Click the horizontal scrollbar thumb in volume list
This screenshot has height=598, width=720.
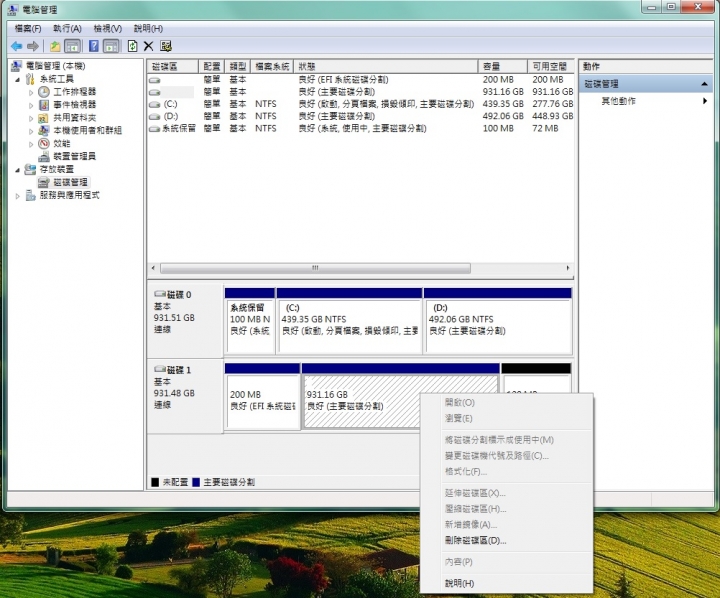(x=315, y=268)
